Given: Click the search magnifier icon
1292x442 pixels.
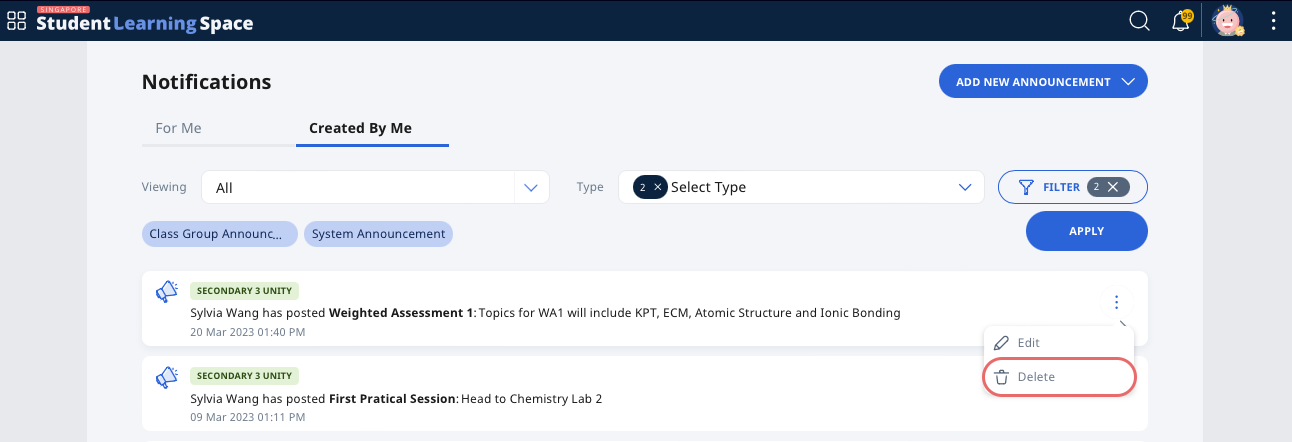Looking at the screenshot, I should 1139,21.
